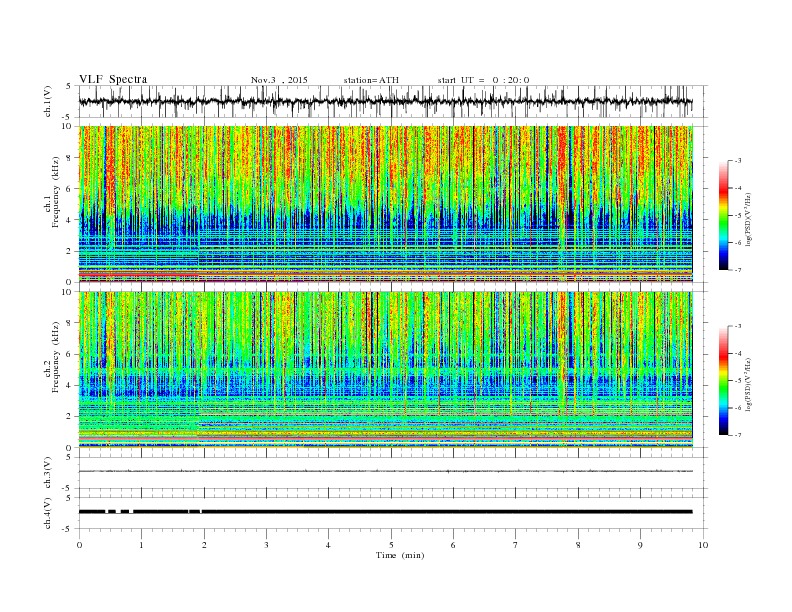Click the ch.2 spectrogram panel

click(386, 370)
